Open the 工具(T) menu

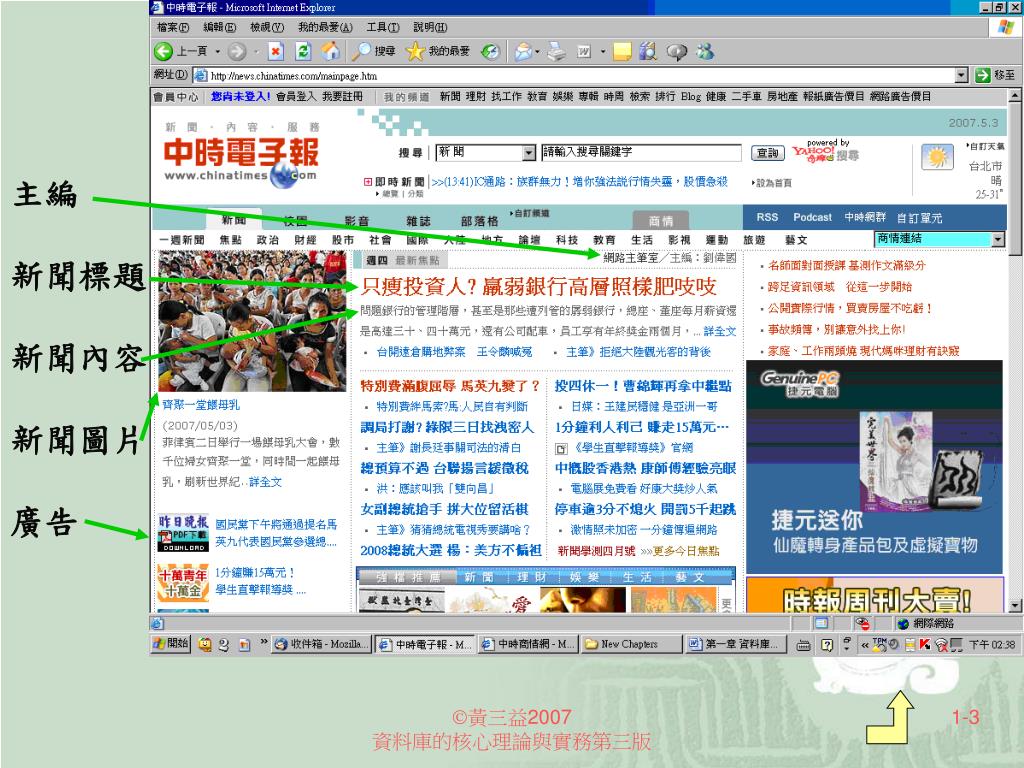point(383,27)
